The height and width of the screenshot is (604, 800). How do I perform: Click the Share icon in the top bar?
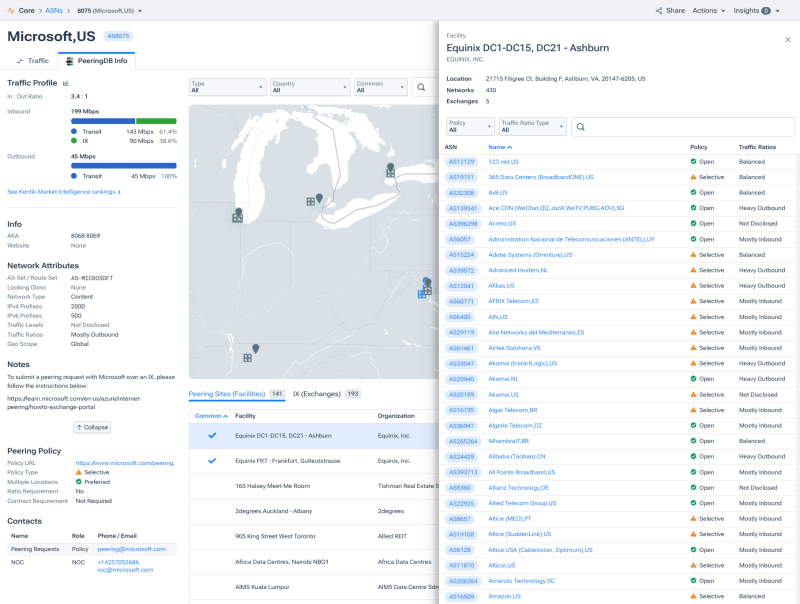659,11
